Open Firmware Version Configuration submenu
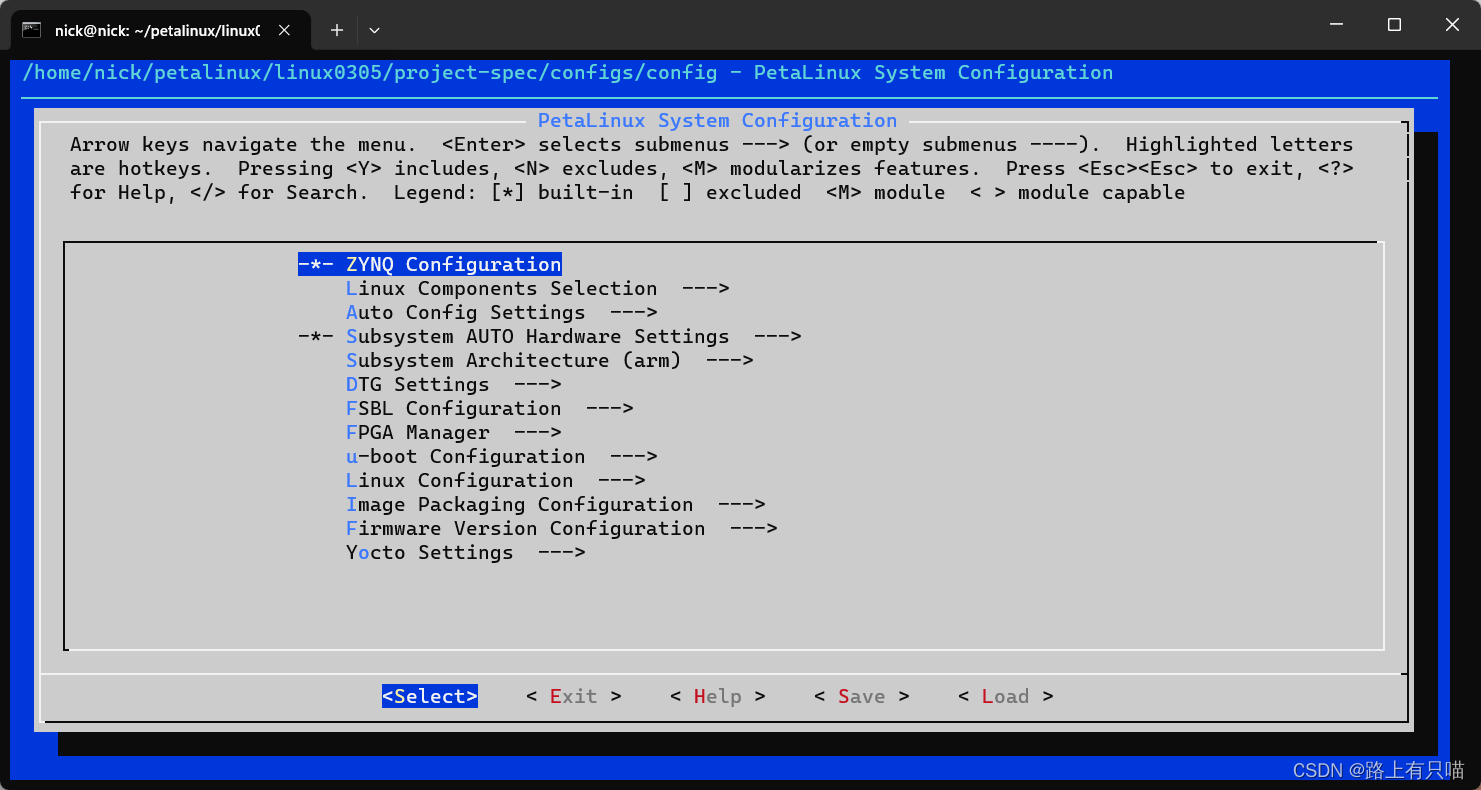Image resolution: width=1481 pixels, height=790 pixels. 562,528
